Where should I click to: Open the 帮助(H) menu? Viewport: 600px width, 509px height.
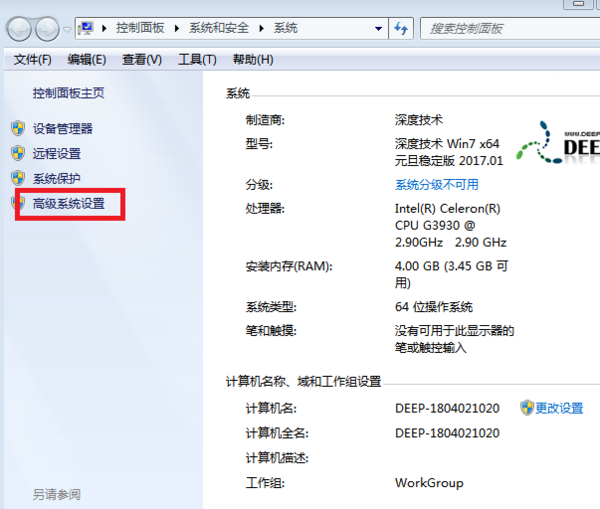[253, 60]
